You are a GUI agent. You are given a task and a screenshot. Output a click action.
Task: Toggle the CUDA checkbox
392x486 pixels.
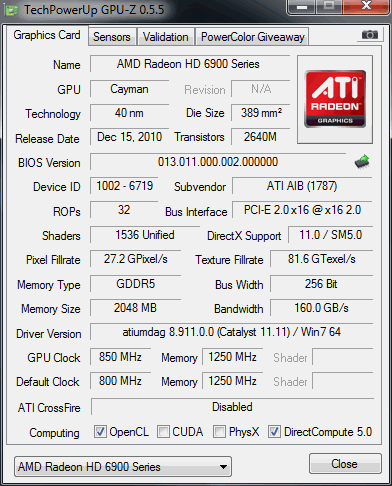(163, 431)
